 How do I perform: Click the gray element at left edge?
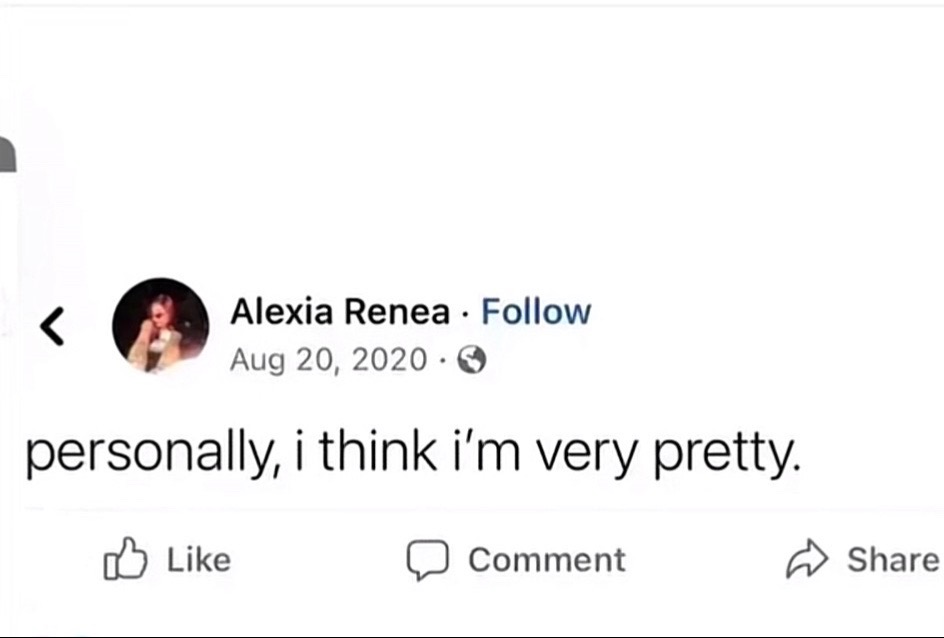coord(8,154)
